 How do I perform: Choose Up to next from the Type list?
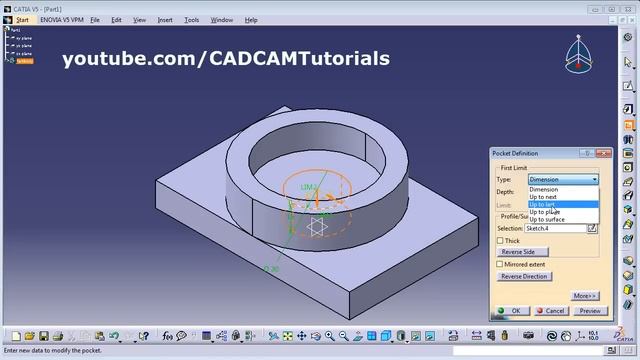[x=563, y=197]
